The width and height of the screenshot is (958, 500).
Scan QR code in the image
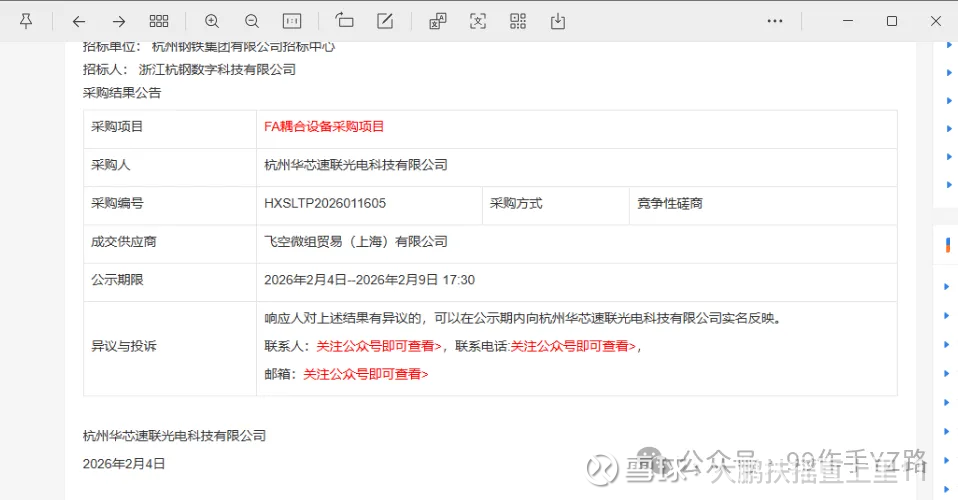coord(518,21)
